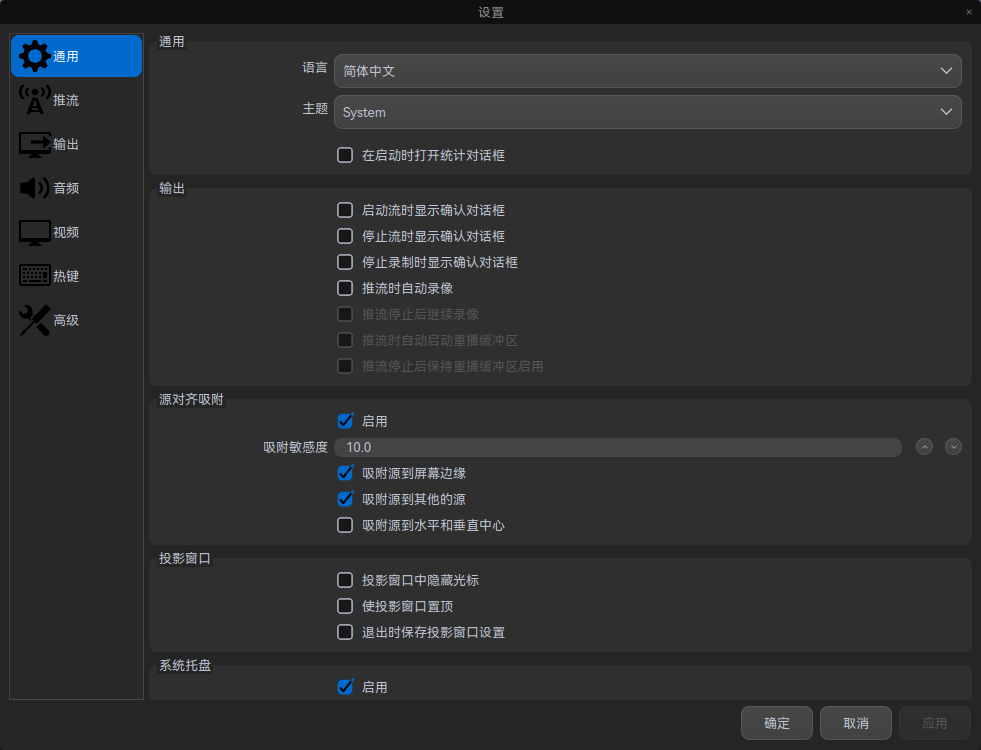
Task: Check 吸附源到水平和垂直中心
Action: (345, 525)
